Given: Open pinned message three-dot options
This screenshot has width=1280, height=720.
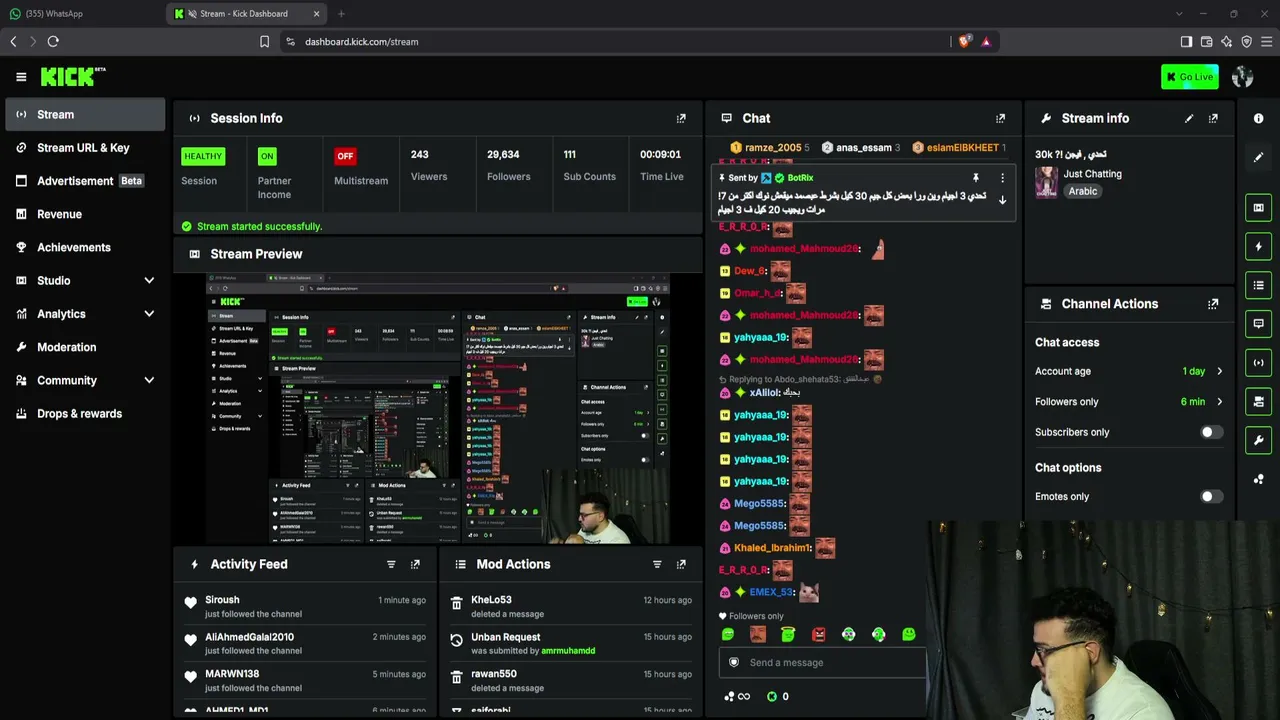Looking at the screenshot, I should point(1002,178).
